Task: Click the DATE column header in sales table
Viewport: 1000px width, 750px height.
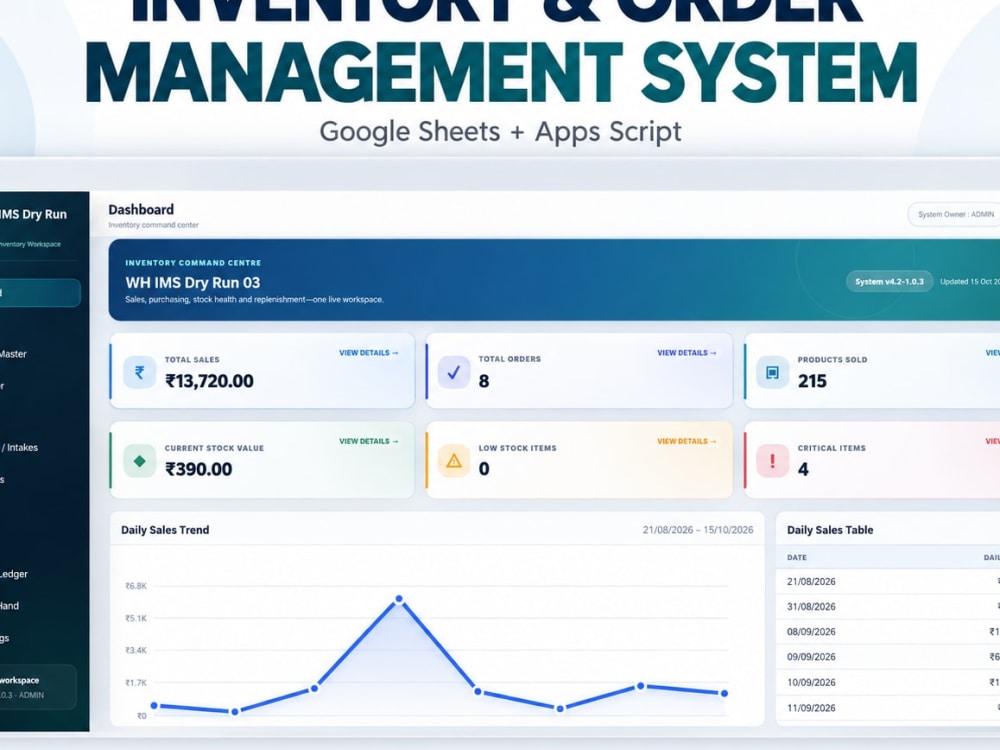Action: [797, 557]
